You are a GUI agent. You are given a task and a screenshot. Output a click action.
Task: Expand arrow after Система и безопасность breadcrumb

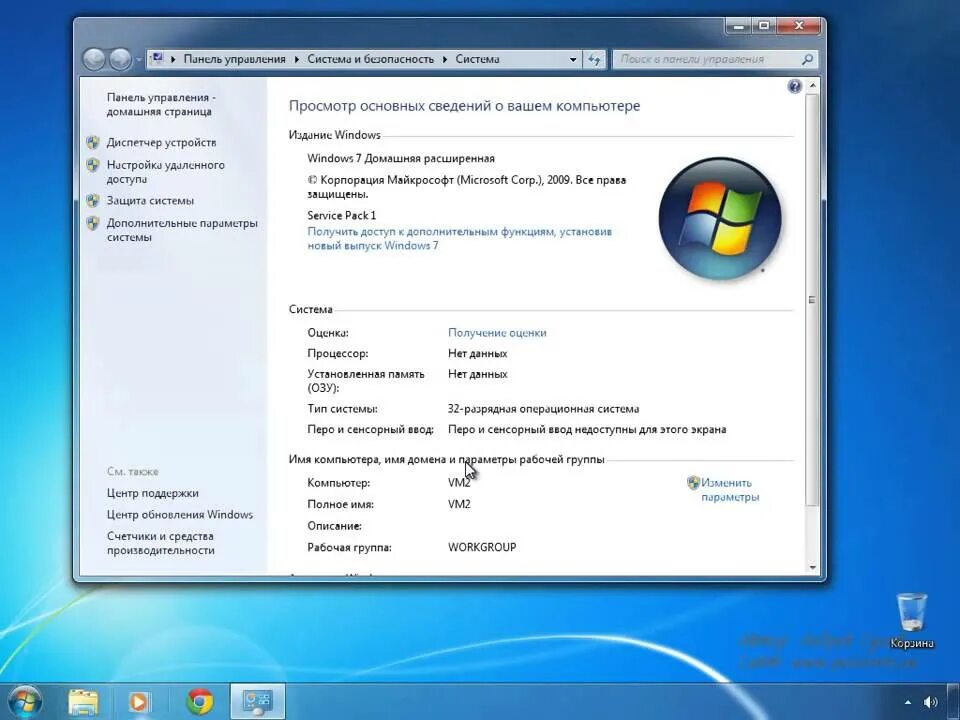445,59
